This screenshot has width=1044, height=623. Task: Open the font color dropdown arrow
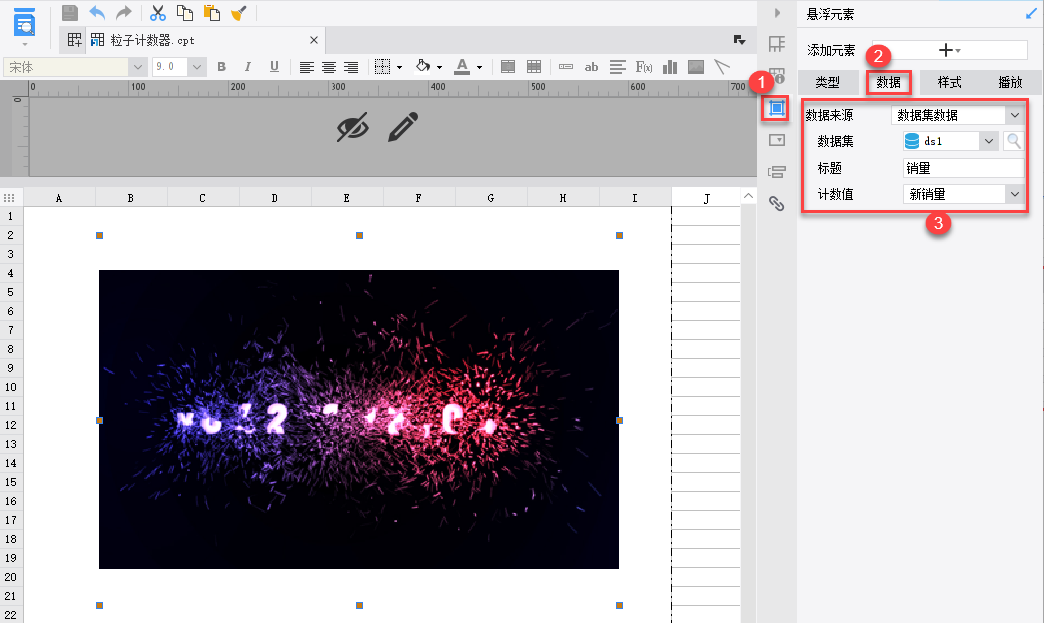(x=479, y=67)
